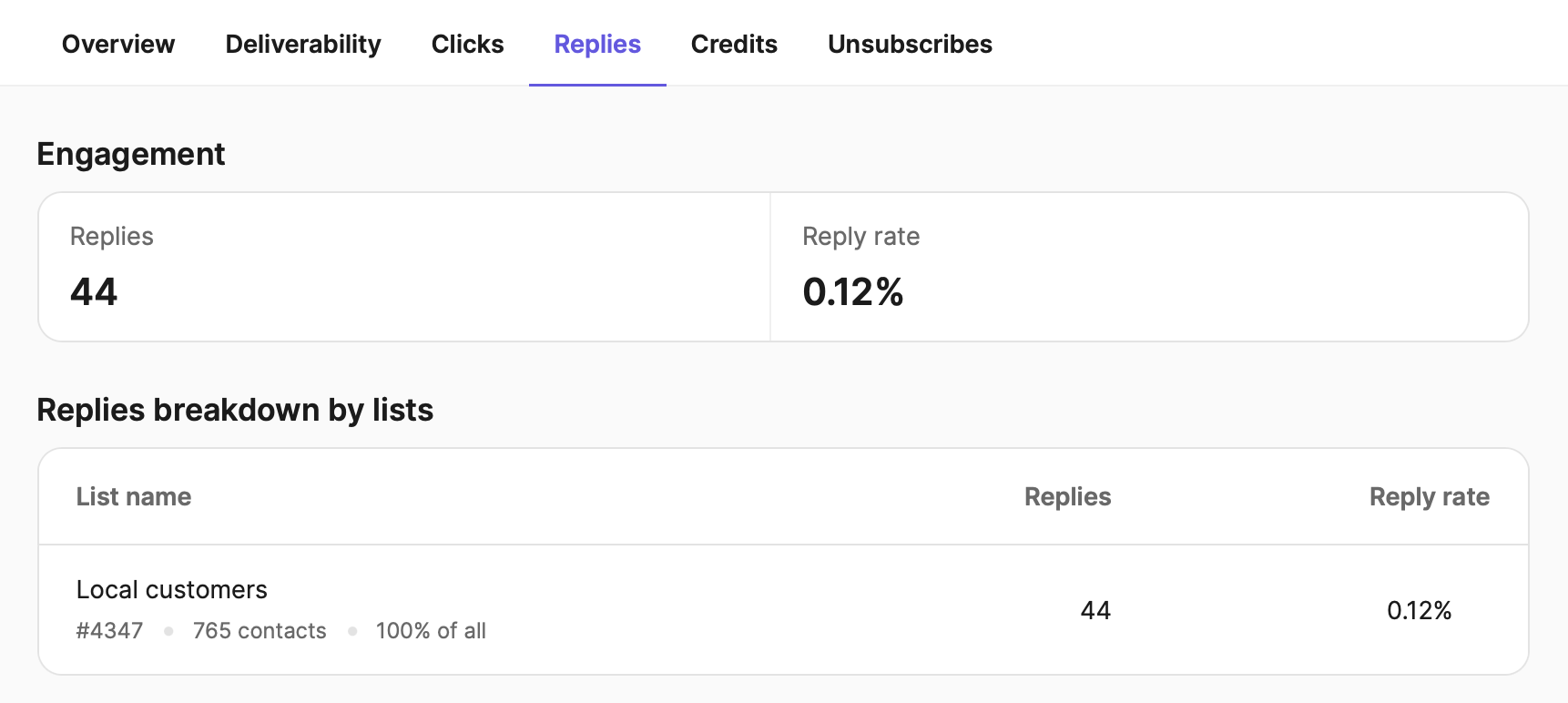Image resolution: width=1568 pixels, height=703 pixels.
Task: Click the Replies breakdown by lists heading
Action: coord(235,410)
